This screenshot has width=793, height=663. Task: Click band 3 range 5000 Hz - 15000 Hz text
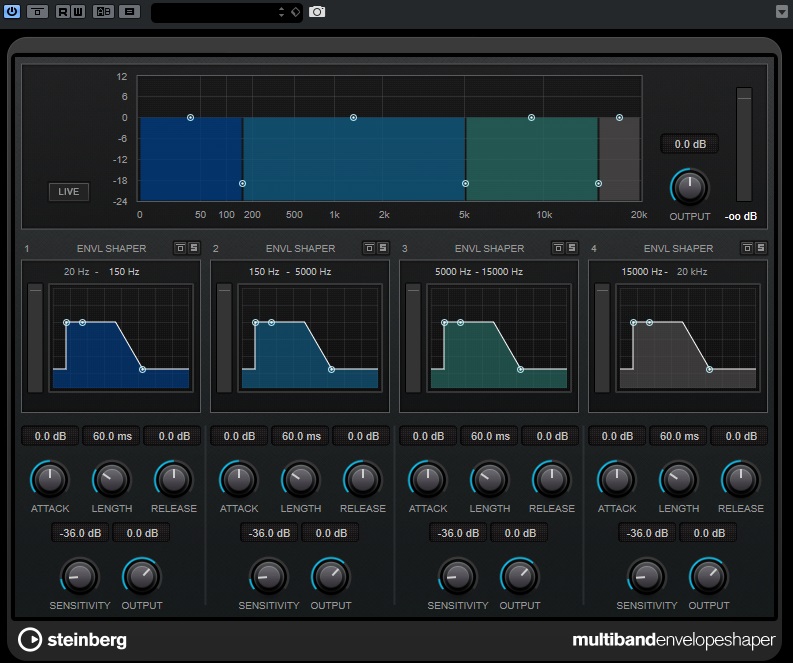(478, 272)
